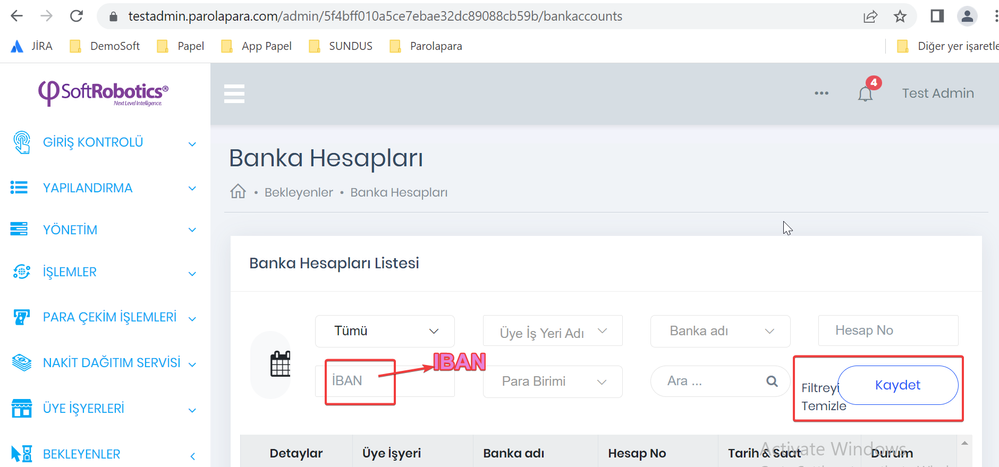The height and width of the screenshot is (467, 999).
Task: Open the Üye İş Yeri Adı dropdown
Action: pyautogui.click(x=552, y=331)
